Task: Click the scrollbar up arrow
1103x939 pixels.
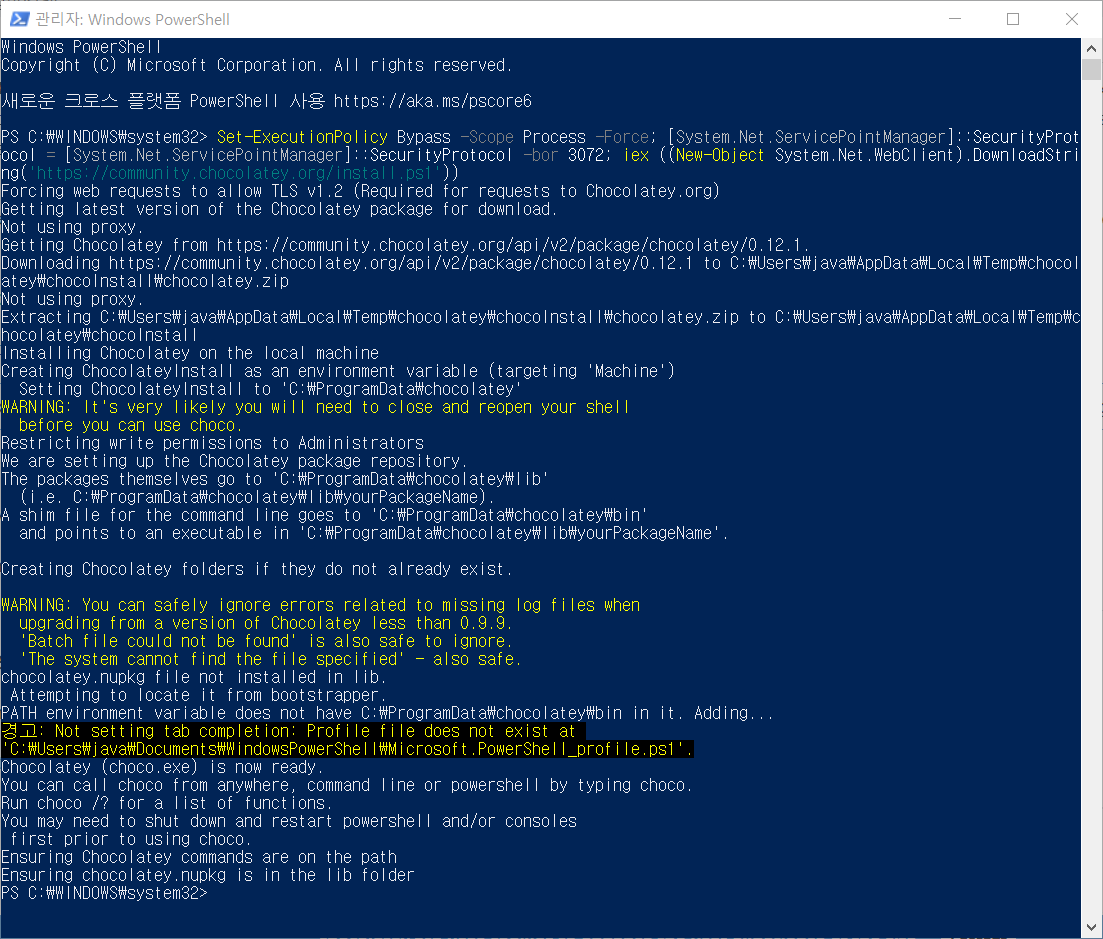Action: click(x=1091, y=49)
